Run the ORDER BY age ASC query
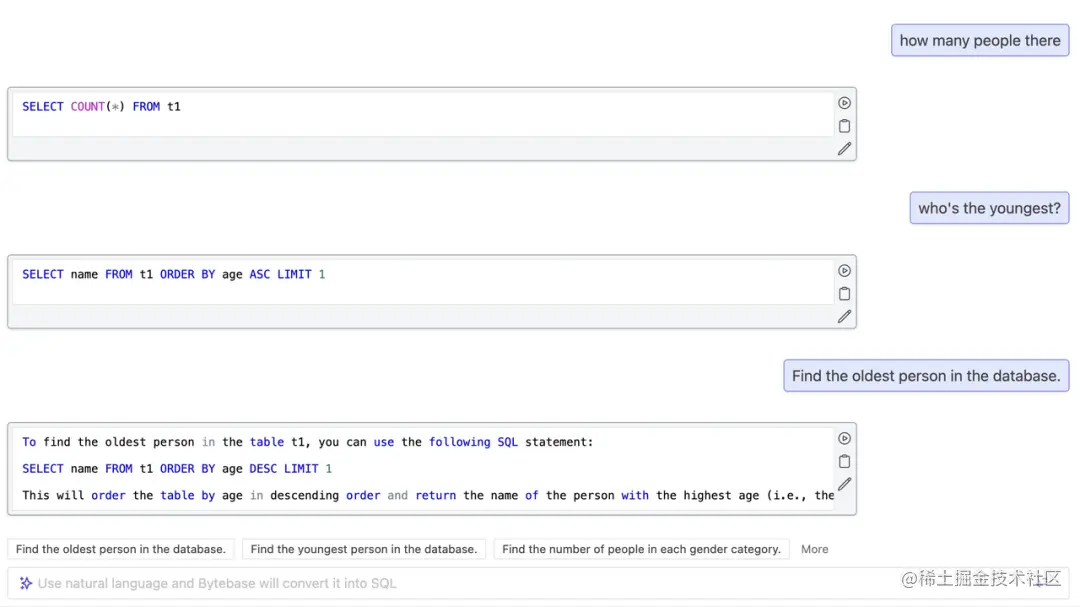 (x=844, y=271)
